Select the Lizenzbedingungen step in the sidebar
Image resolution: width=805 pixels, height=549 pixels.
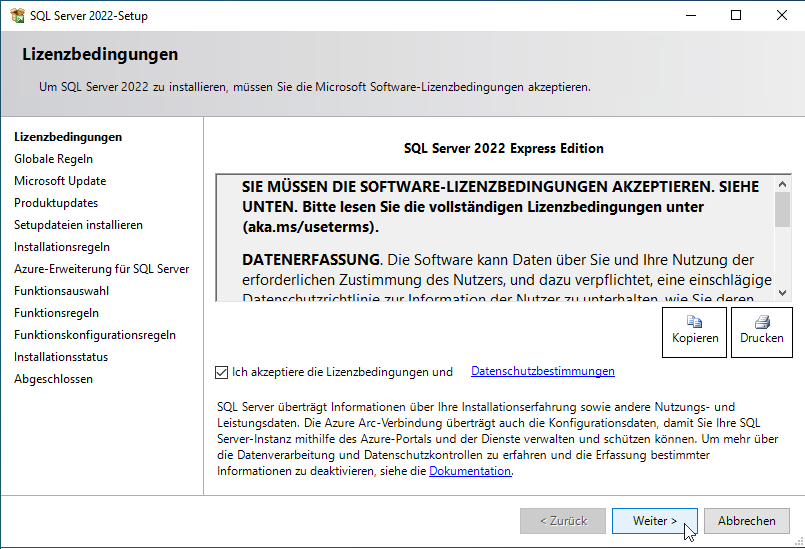68,137
